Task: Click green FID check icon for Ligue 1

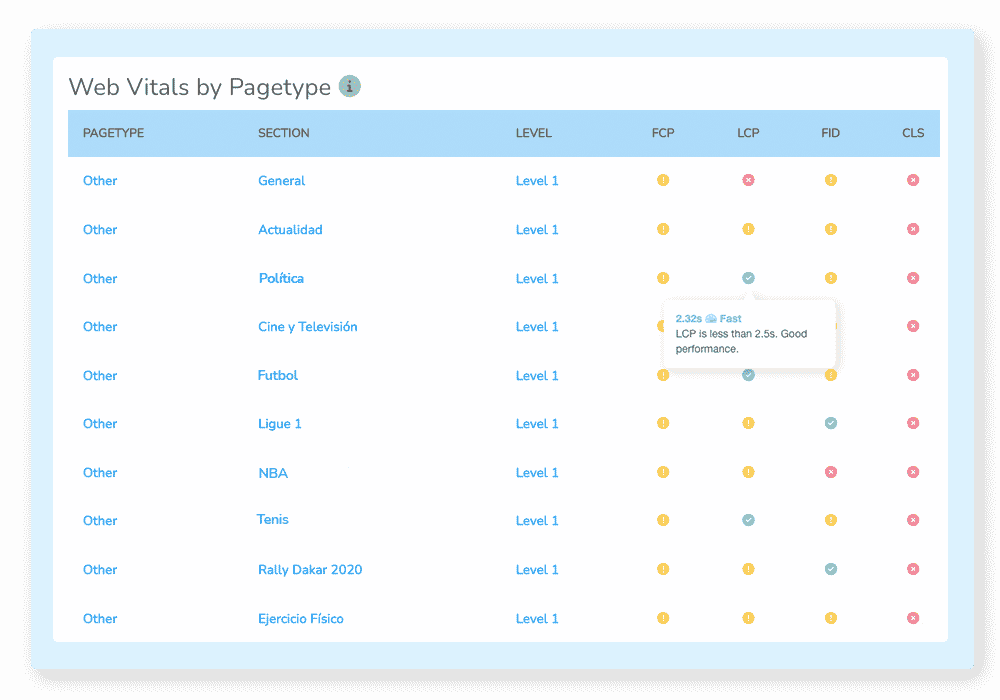Action: pyautogui.click(x=830, y=423)
